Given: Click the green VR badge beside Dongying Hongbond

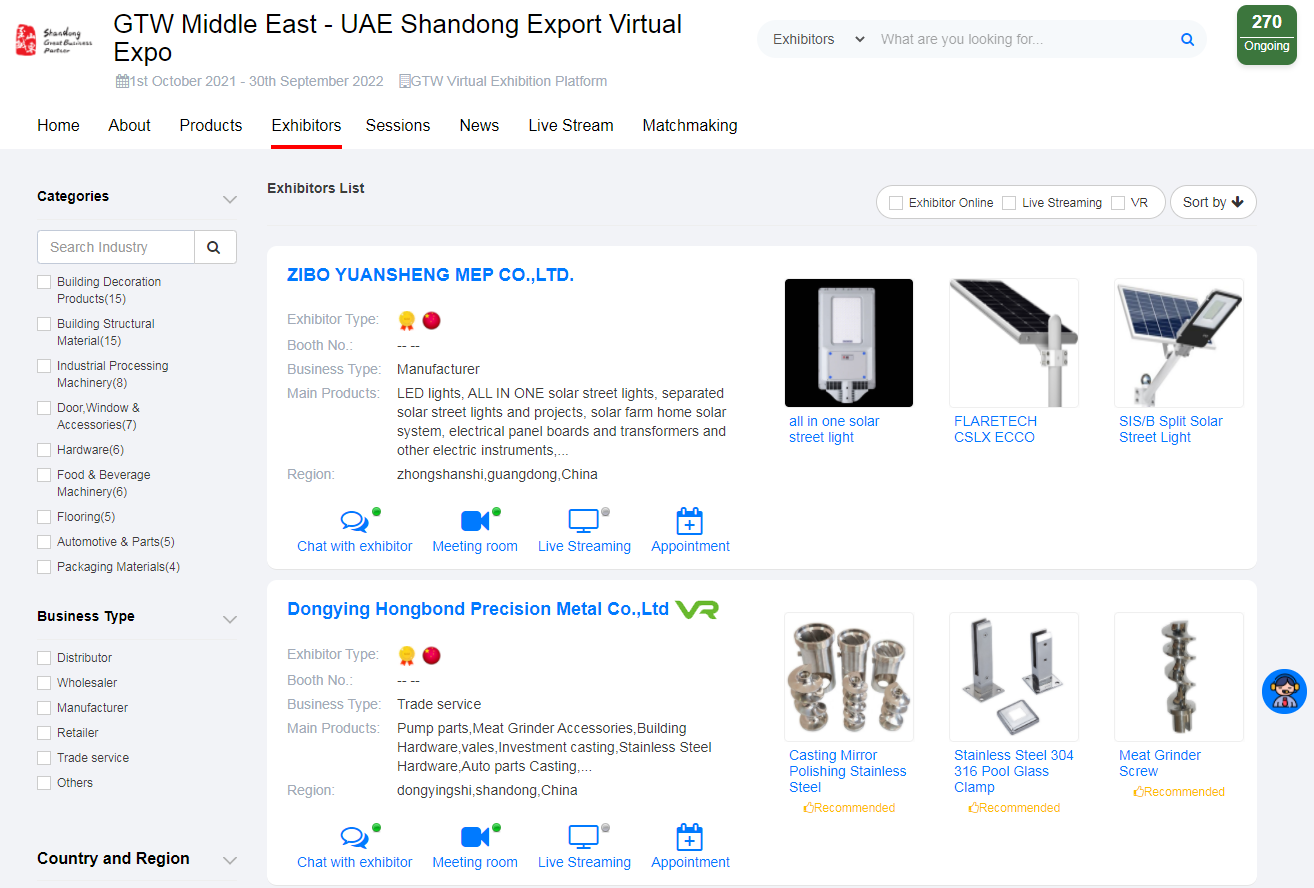Looking at the screenshot, I should point(697,609).
